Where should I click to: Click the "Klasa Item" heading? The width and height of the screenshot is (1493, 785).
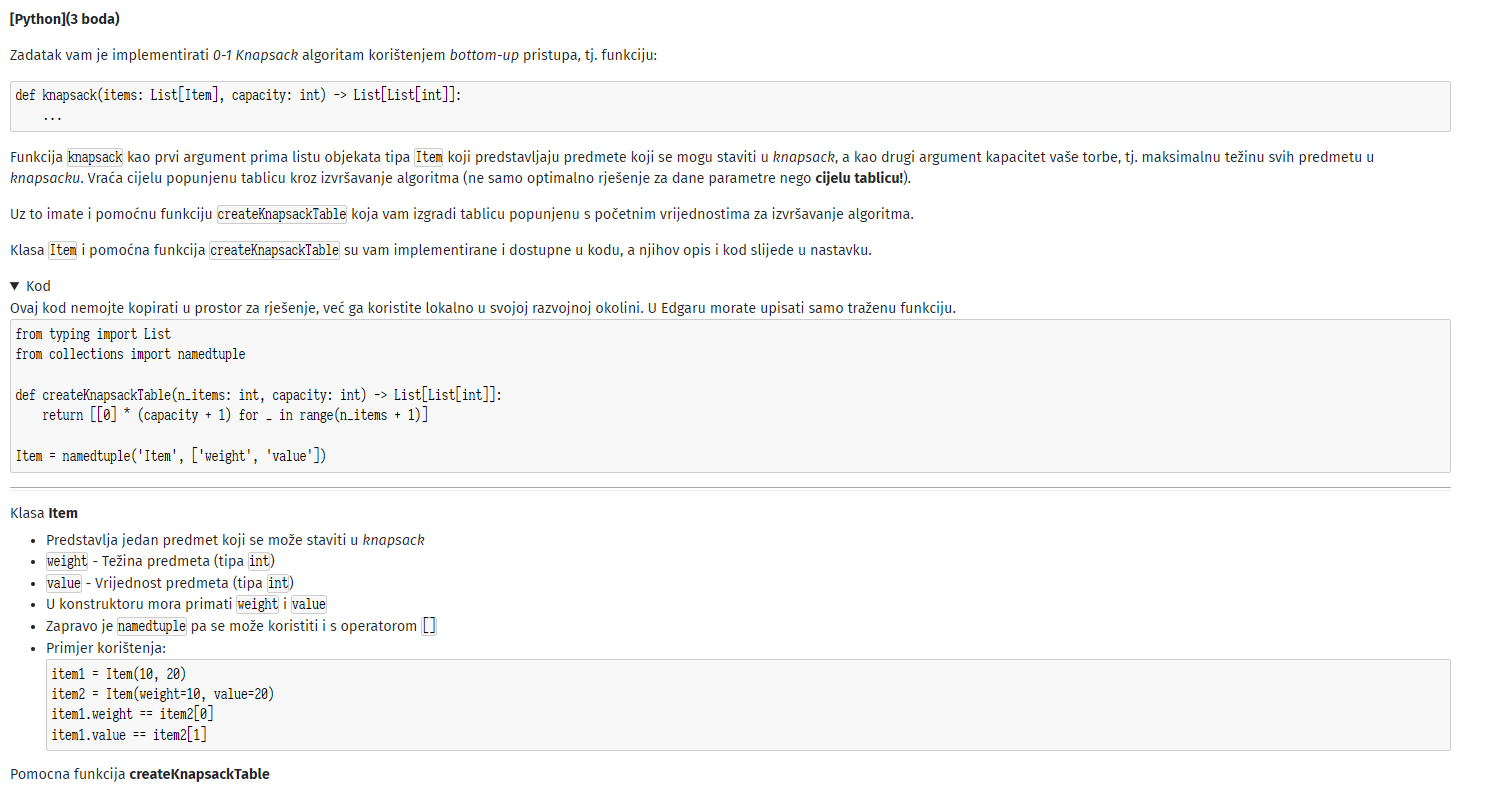(x=44, y=513)
